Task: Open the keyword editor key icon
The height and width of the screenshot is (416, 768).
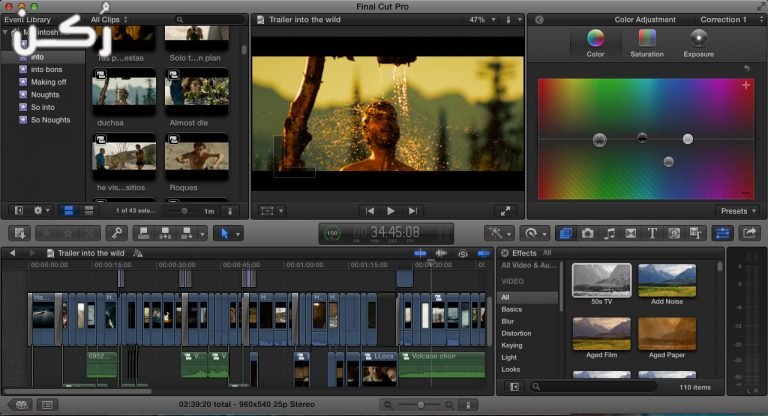Action: 117,233
